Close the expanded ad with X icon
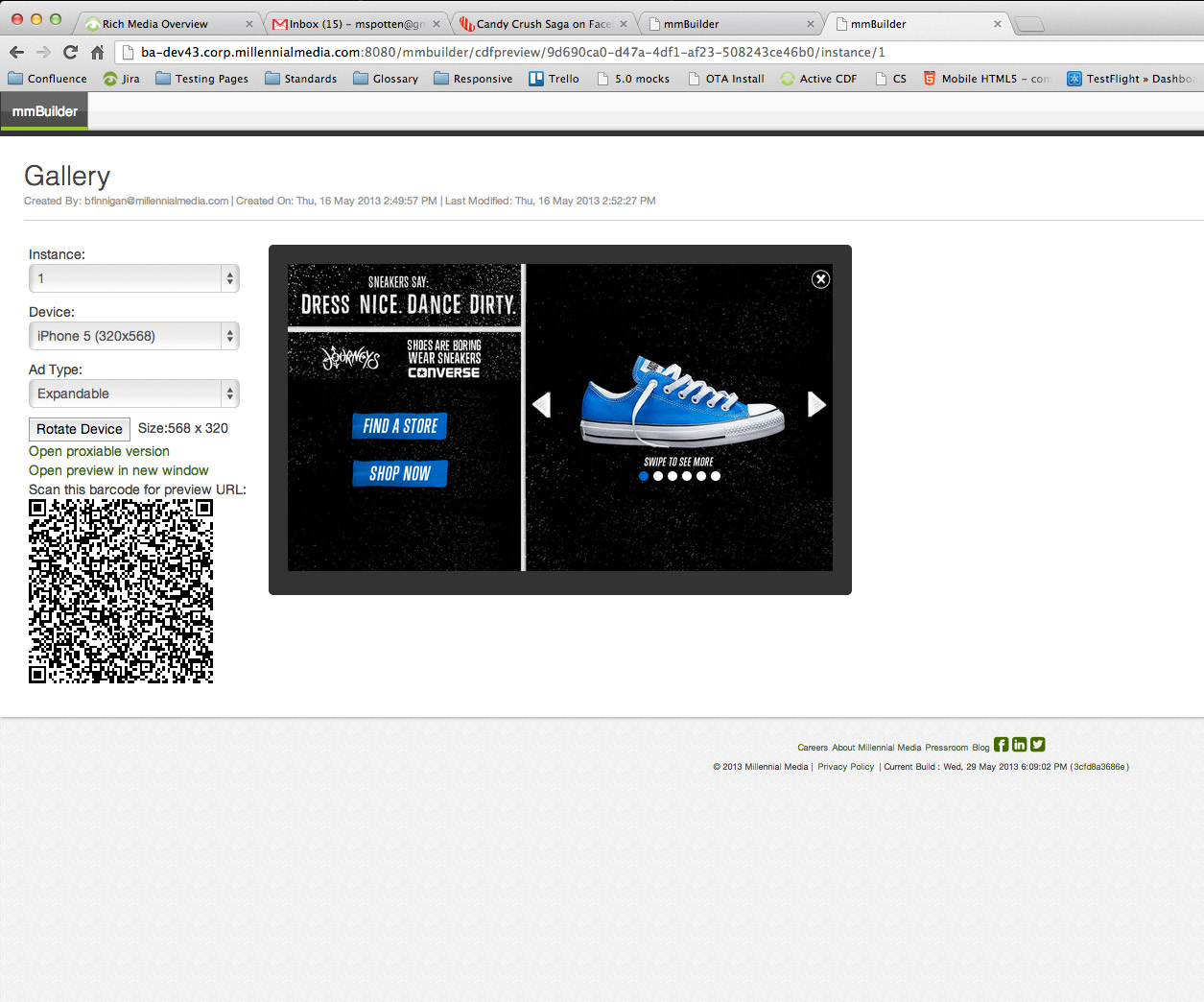 820,279
